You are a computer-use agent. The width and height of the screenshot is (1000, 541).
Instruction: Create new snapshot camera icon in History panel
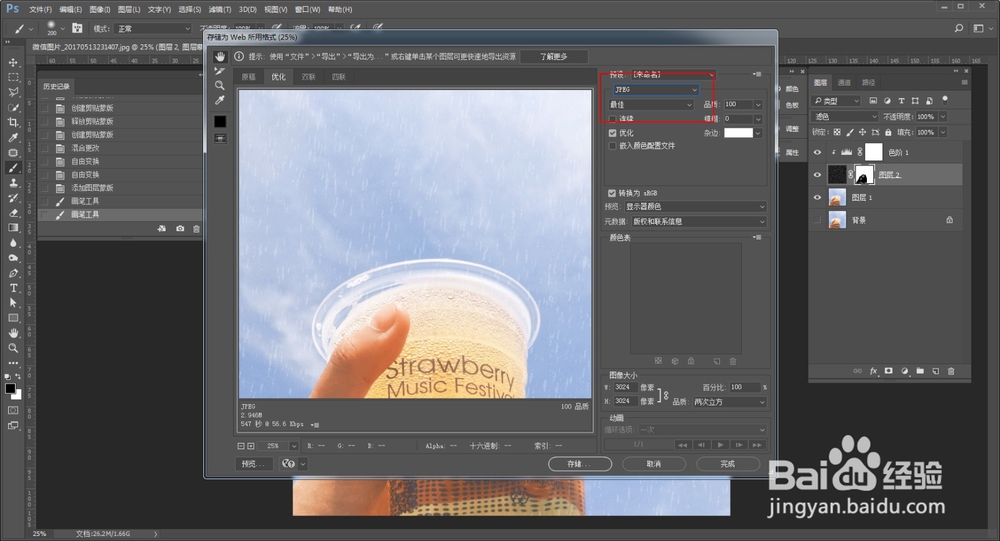point(180,228)
